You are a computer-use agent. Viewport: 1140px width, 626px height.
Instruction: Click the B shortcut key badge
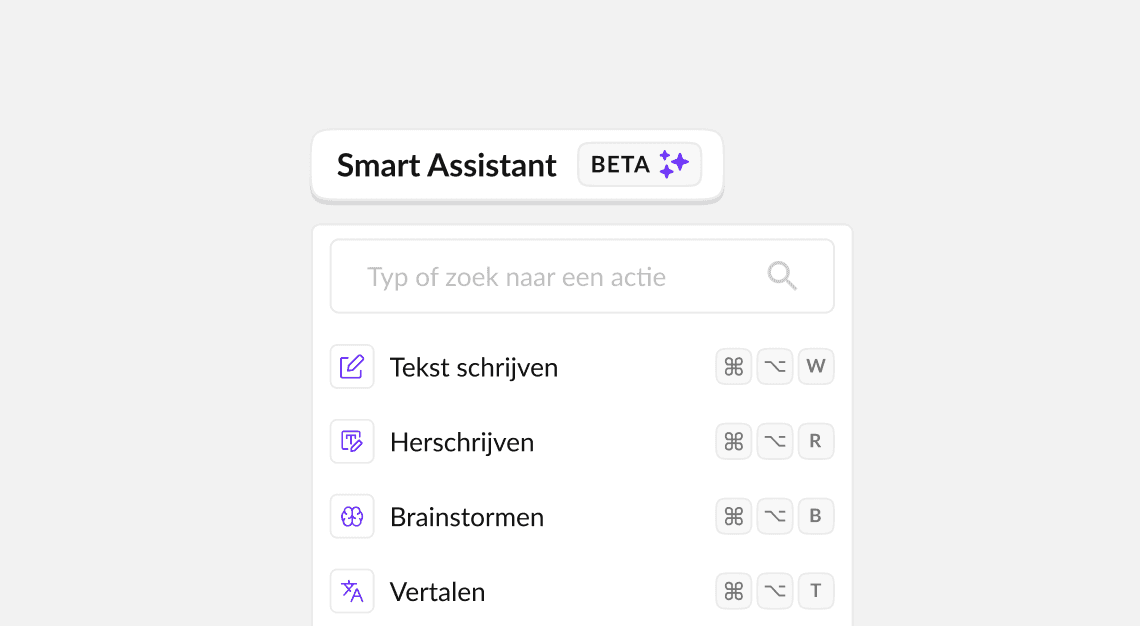816,516
